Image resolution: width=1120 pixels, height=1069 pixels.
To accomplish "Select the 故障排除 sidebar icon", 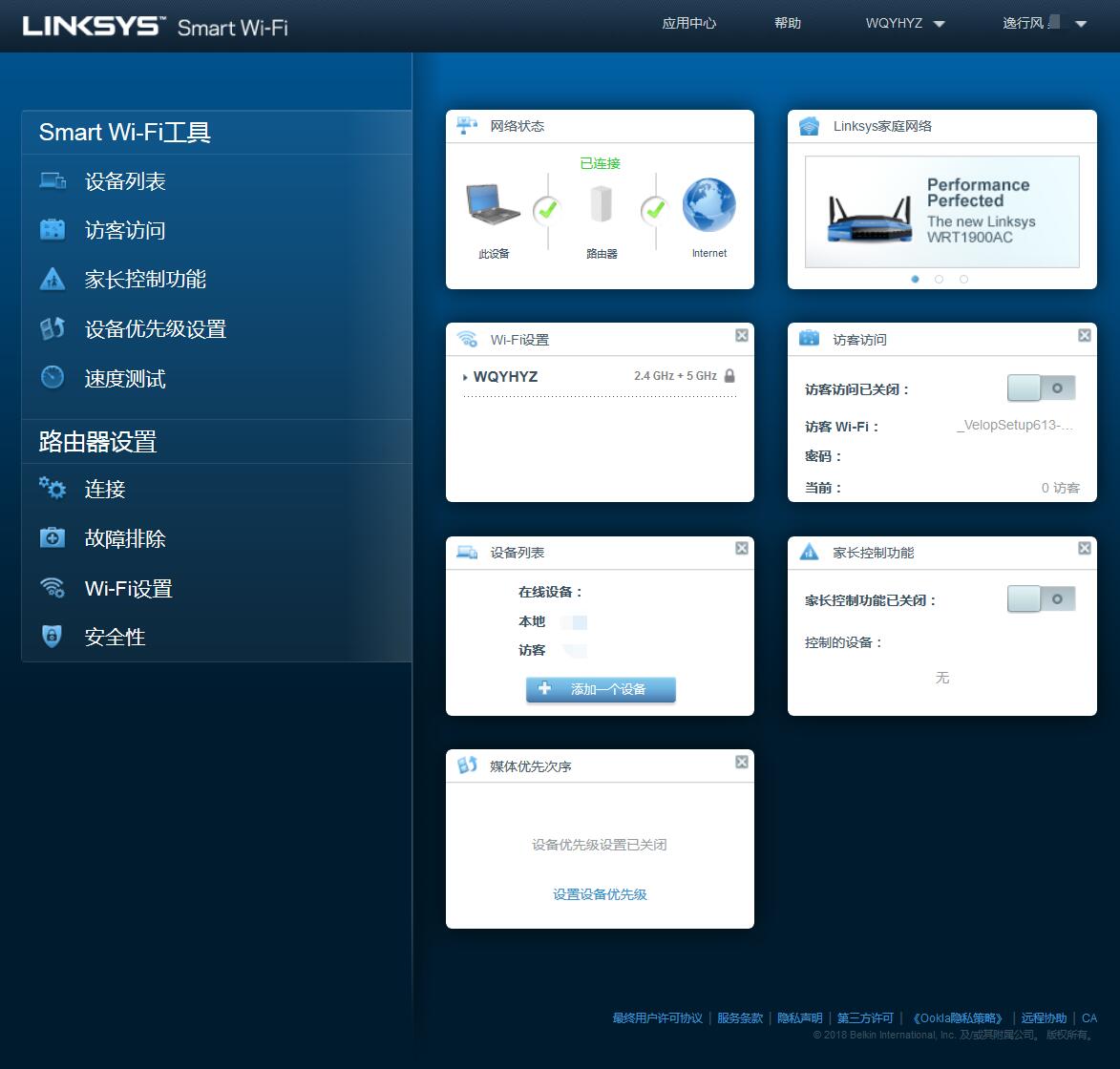I will click(x=52, y=537).
